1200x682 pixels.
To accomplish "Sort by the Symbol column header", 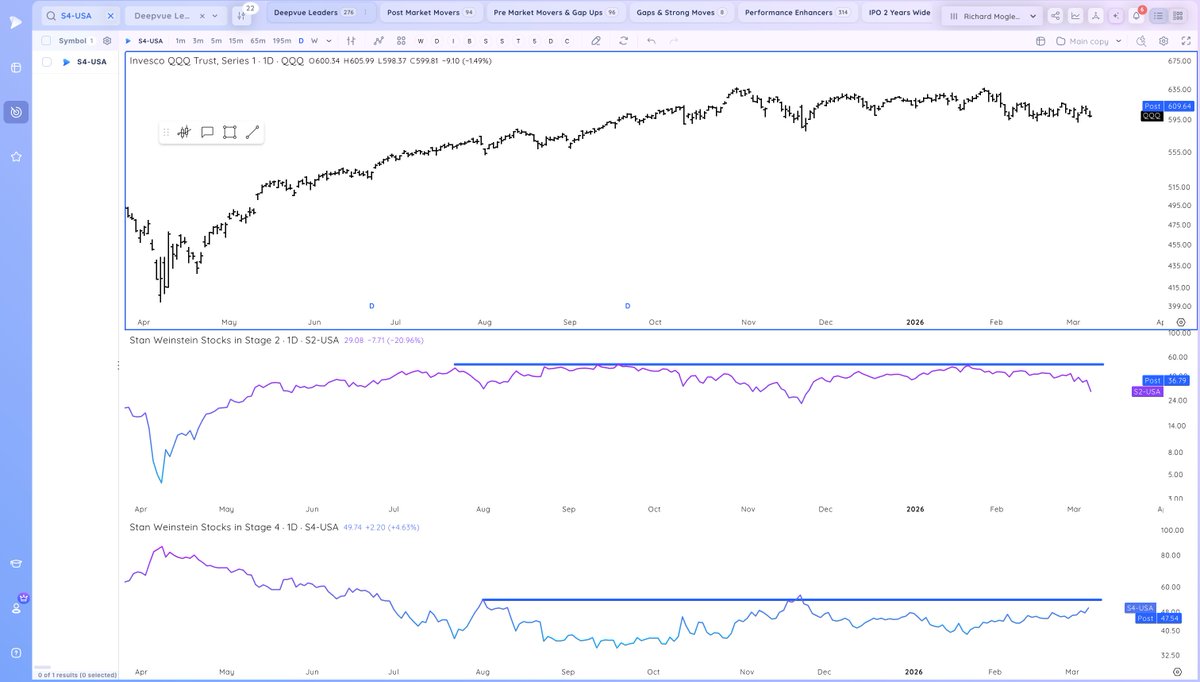I will click(72, 41).
